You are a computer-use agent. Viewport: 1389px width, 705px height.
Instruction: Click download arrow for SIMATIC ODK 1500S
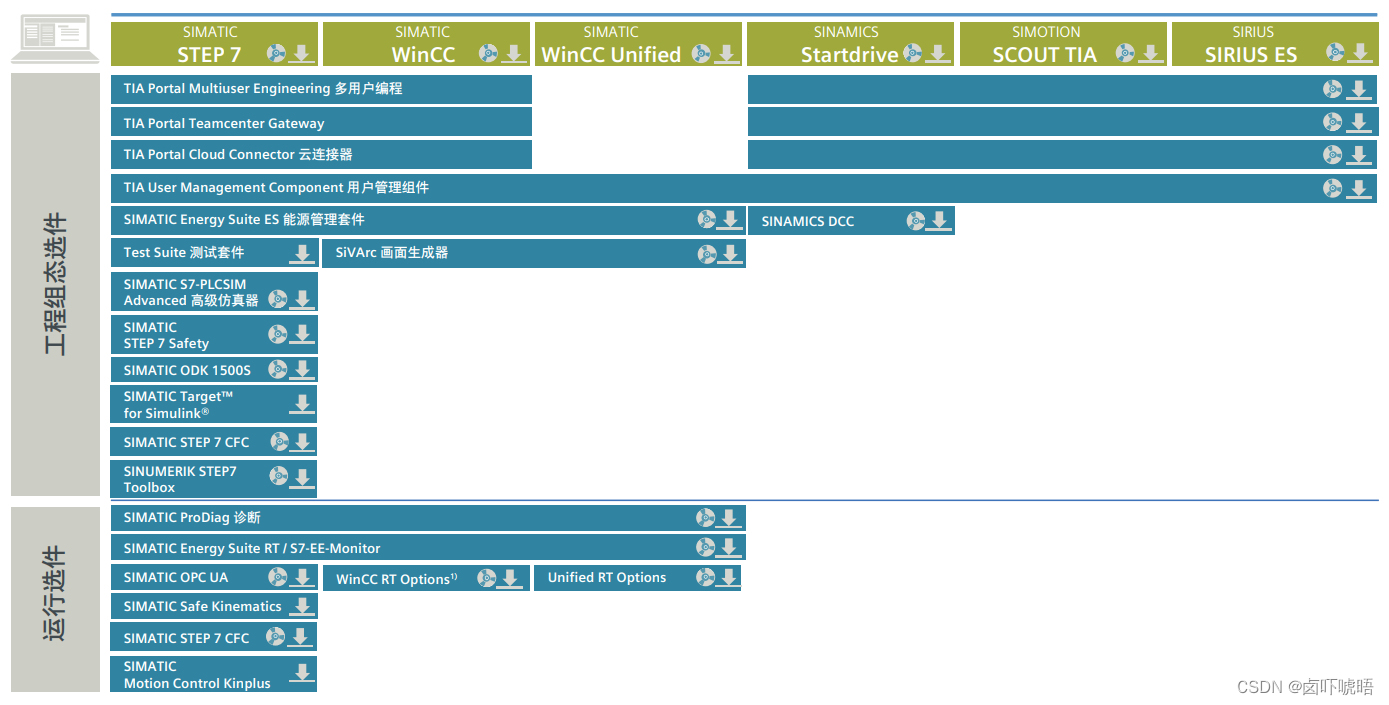[x=302, y=370]
